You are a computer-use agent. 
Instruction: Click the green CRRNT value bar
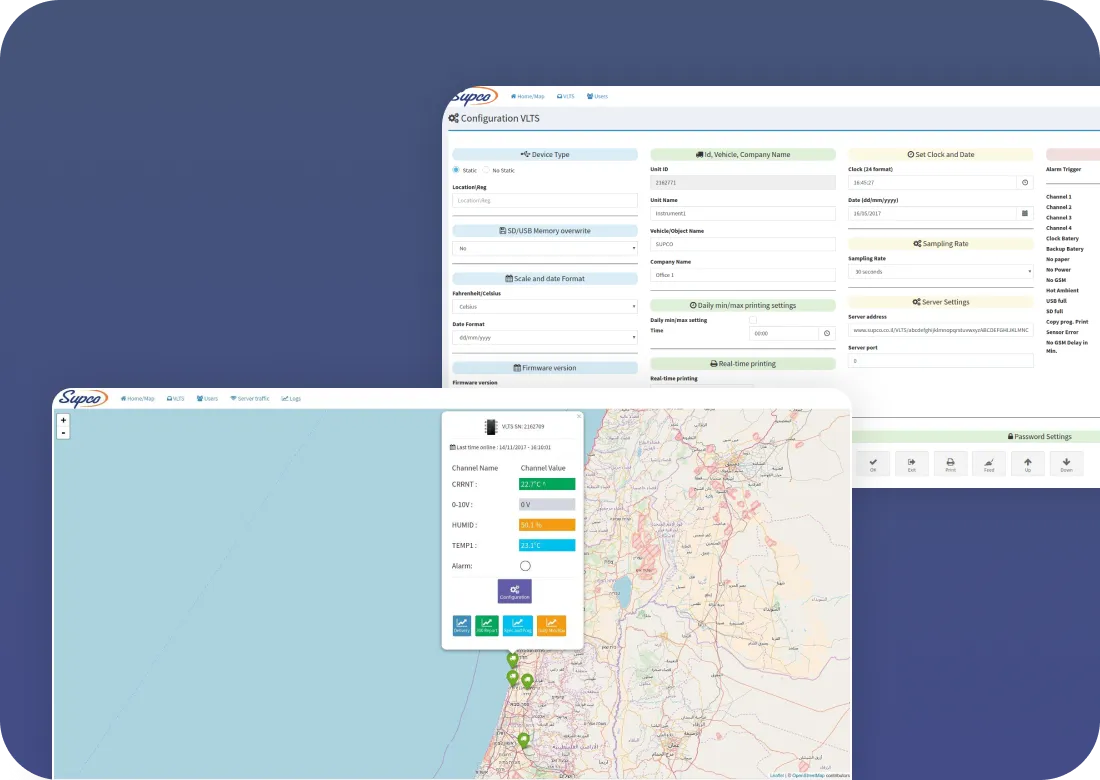pyautogui.click(x=547, y=484)
